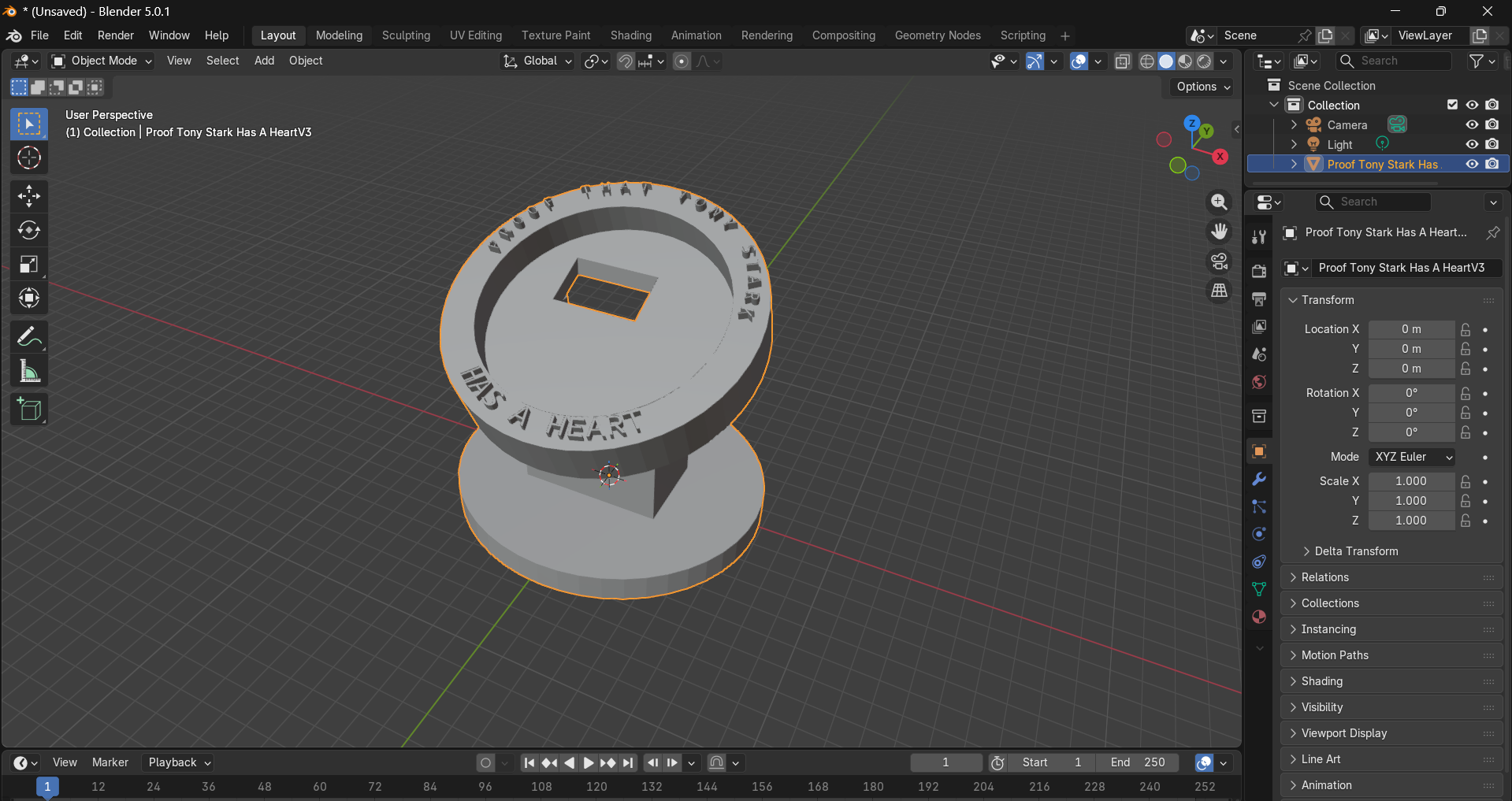The height and width of the screenshot is (801, 1512).
Task: Click the pan view hand icon
Action: (x=1219, y=232)
